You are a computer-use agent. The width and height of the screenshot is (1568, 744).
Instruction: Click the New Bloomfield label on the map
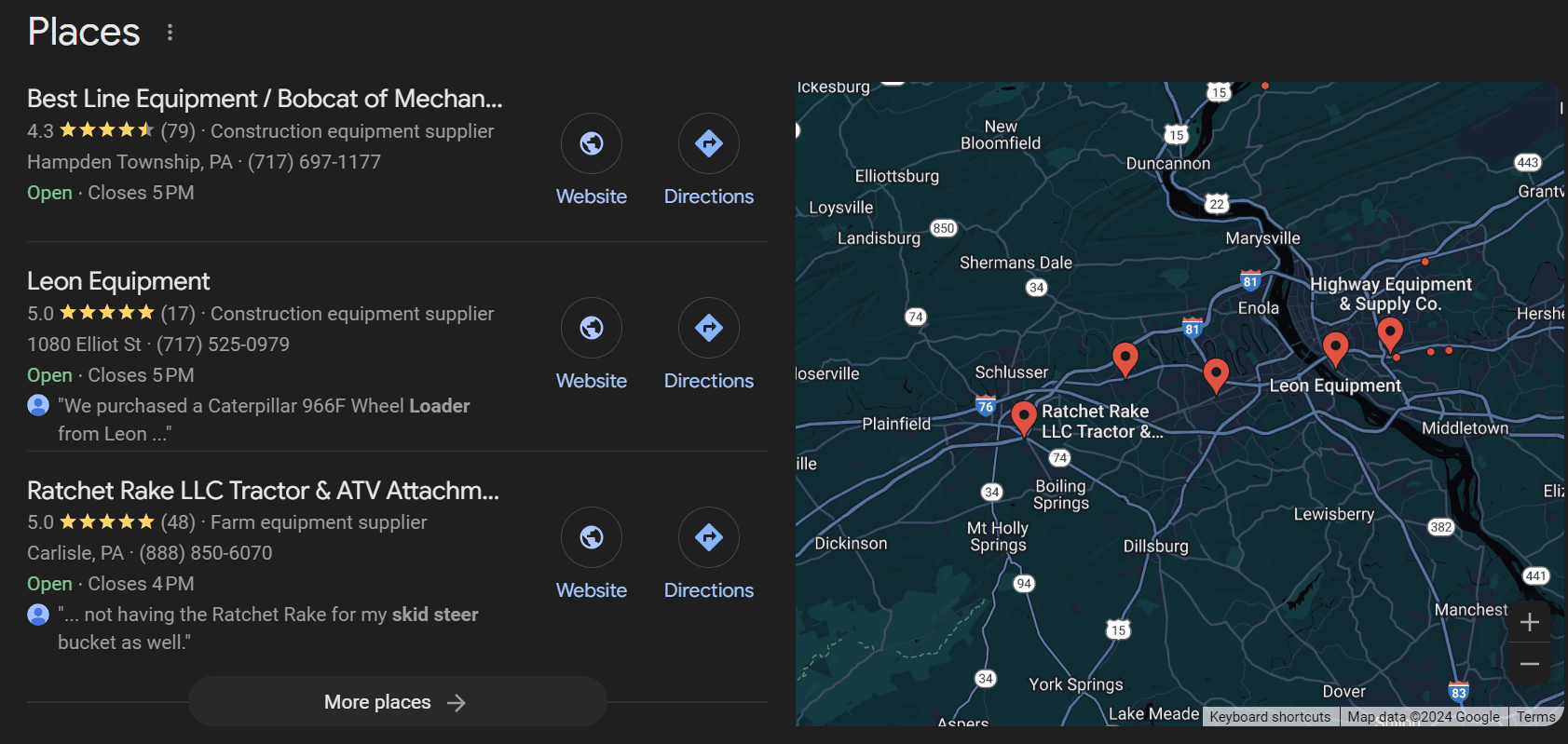[x=1001, y=135]
